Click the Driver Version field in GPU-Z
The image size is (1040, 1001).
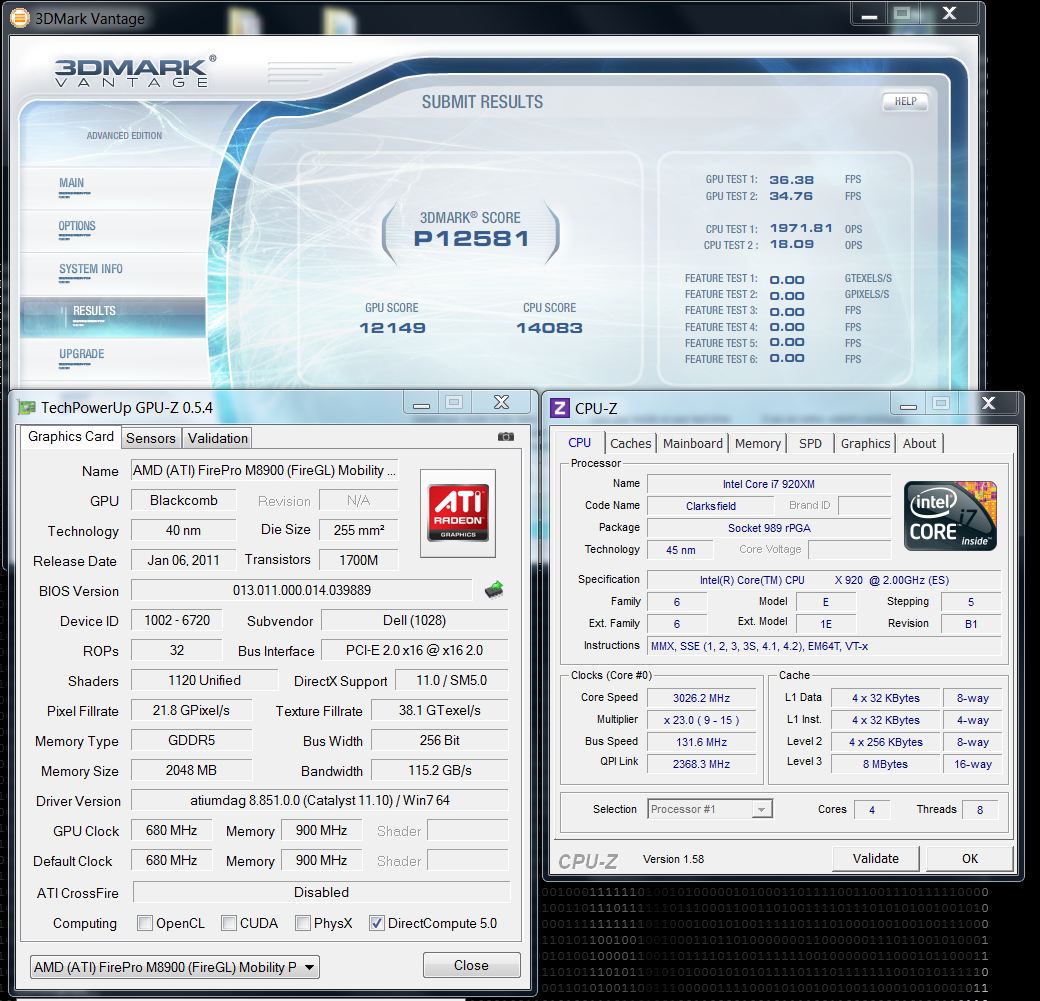click(x=320, y=800)
